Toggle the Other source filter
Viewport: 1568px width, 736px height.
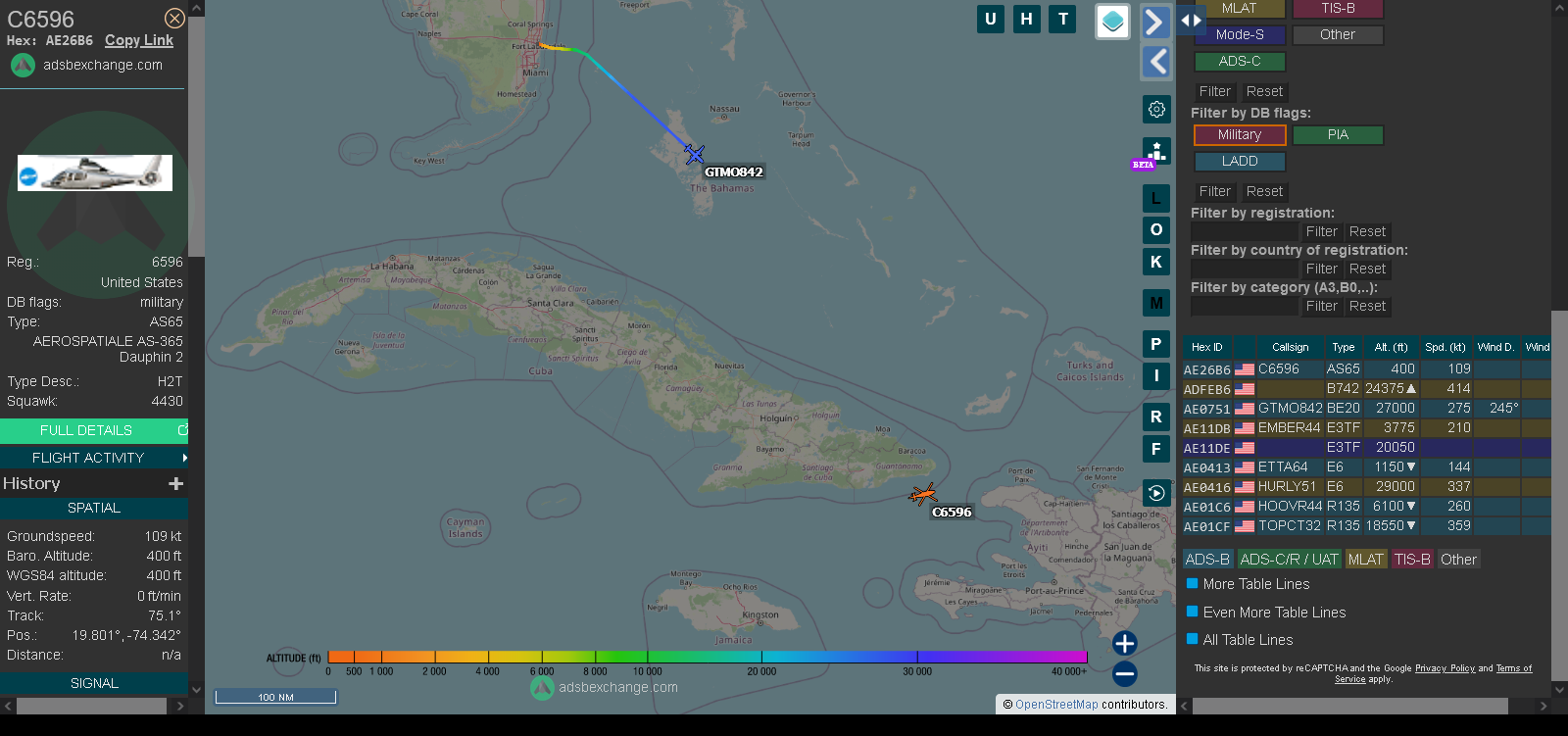(x=1338, y=34)
